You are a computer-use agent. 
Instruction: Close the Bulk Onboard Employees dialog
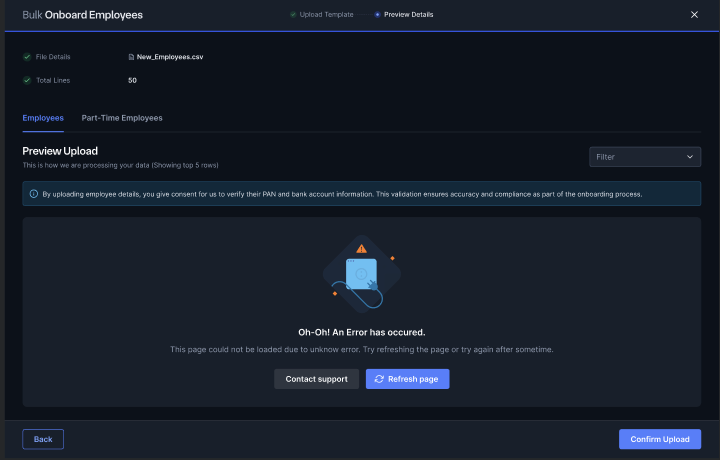point(694,15)
